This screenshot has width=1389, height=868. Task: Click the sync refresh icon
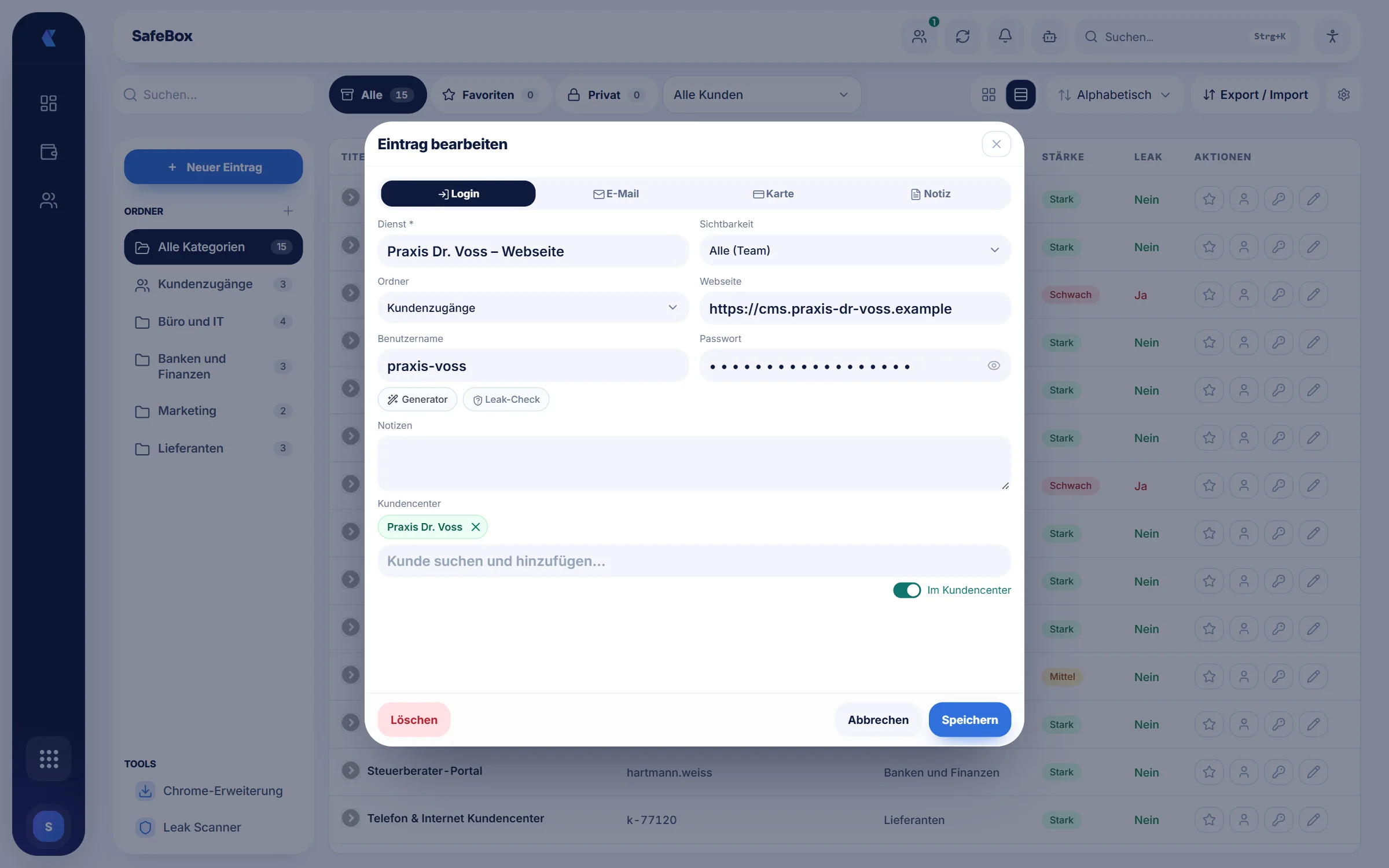tap(962, 36)
